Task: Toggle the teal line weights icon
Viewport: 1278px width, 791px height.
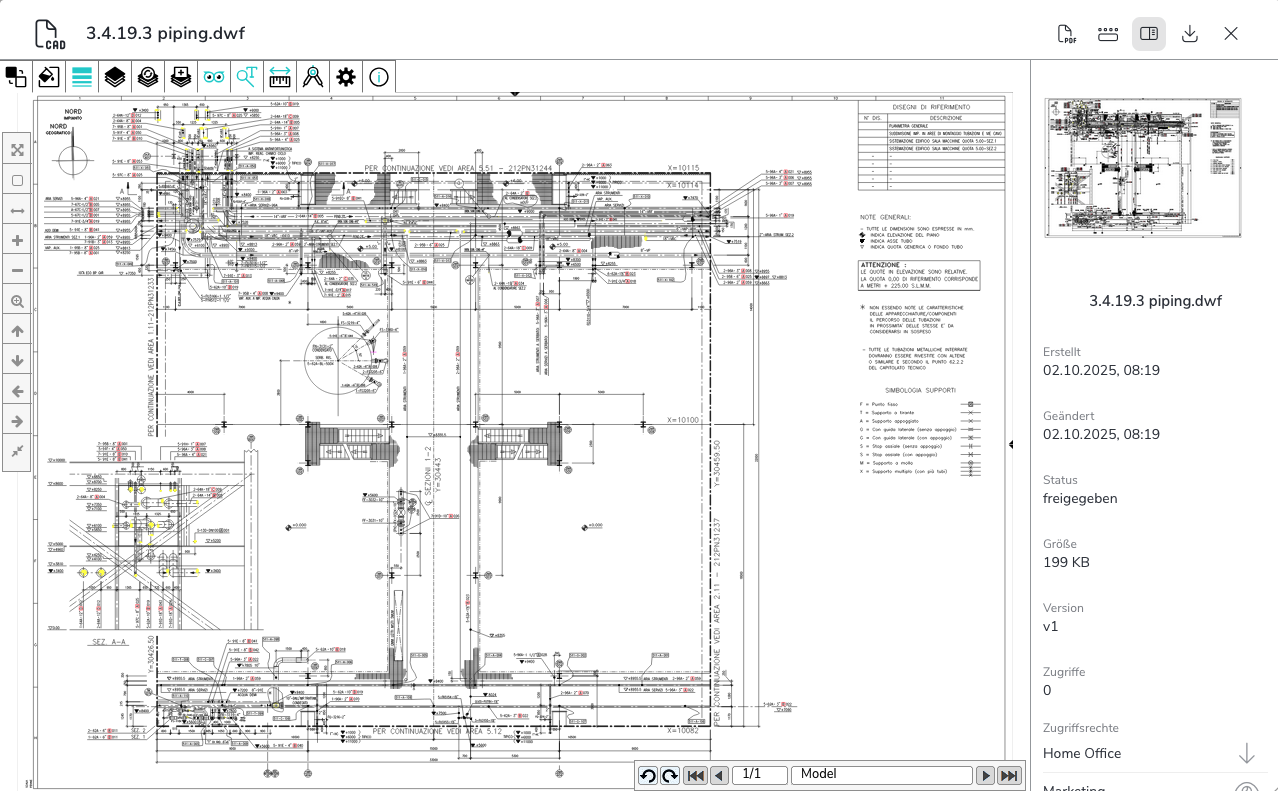Action: (82, 77)
